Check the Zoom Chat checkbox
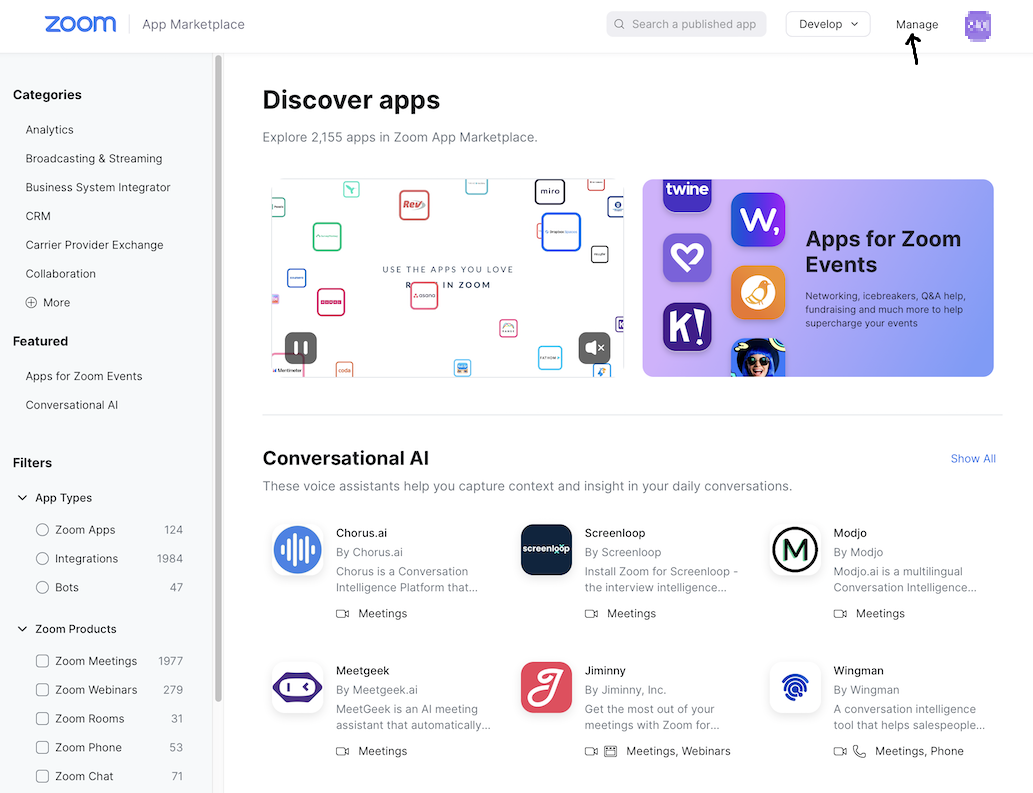This screenshot has height=793, width=1033. tap(42, 777)
